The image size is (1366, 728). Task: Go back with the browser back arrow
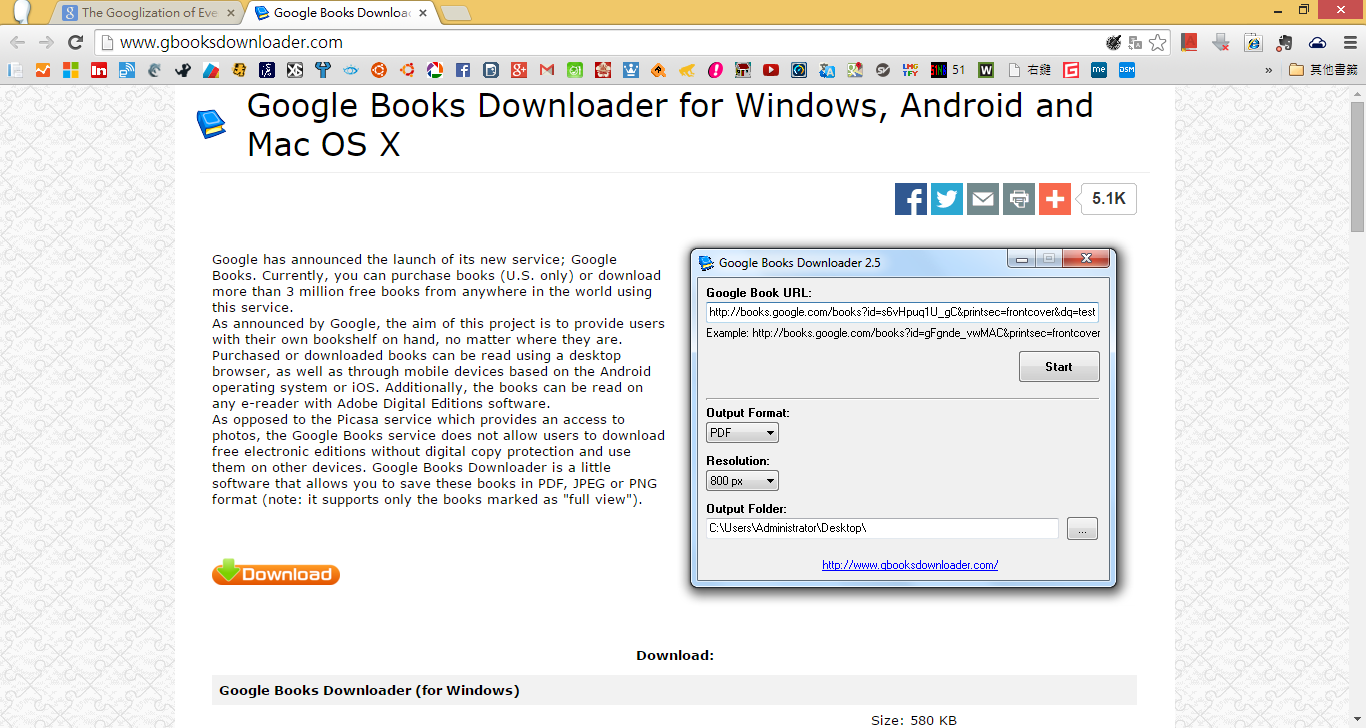pos(17,42)
